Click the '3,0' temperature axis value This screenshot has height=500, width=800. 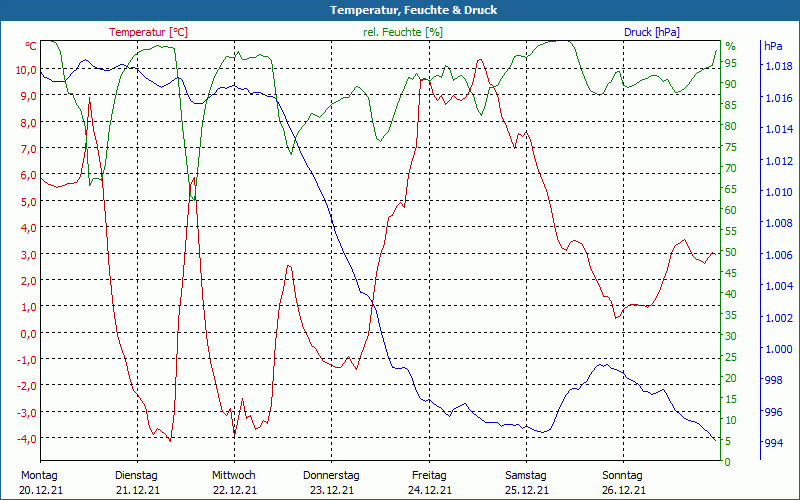point(28,254)
